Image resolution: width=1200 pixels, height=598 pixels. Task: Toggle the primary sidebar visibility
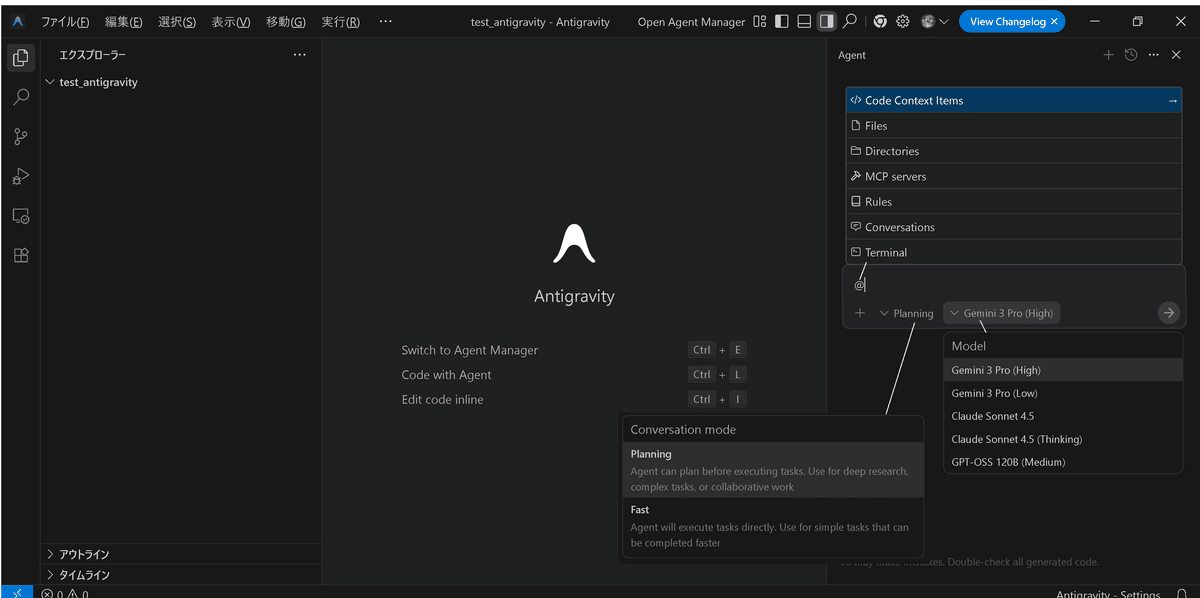pos(781,21)
